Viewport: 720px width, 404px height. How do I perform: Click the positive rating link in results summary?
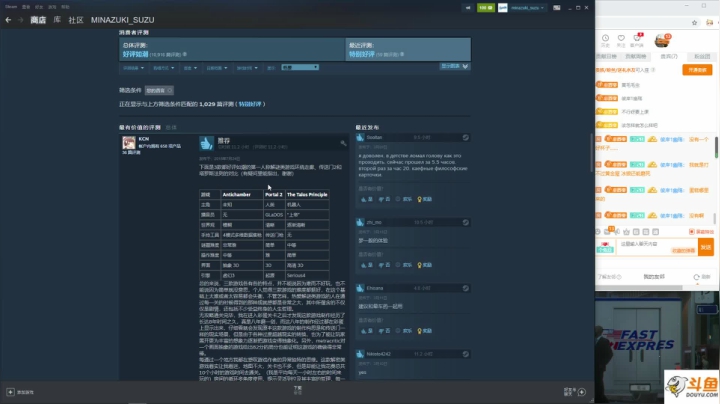pos(250,104)
